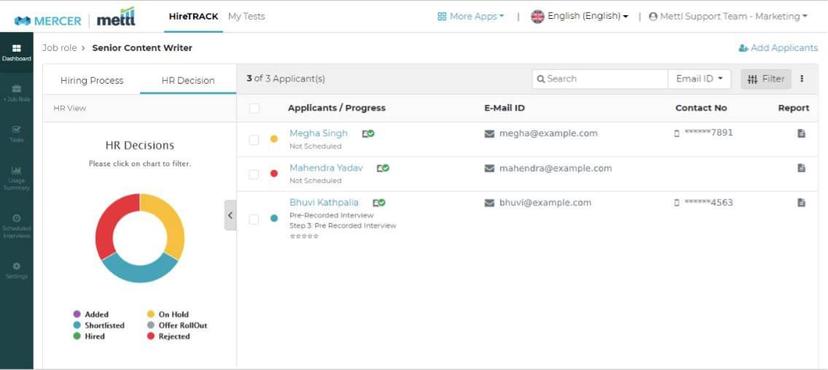Click the Filter button
This screenshot has height=370, width=828.
[766, 79]
